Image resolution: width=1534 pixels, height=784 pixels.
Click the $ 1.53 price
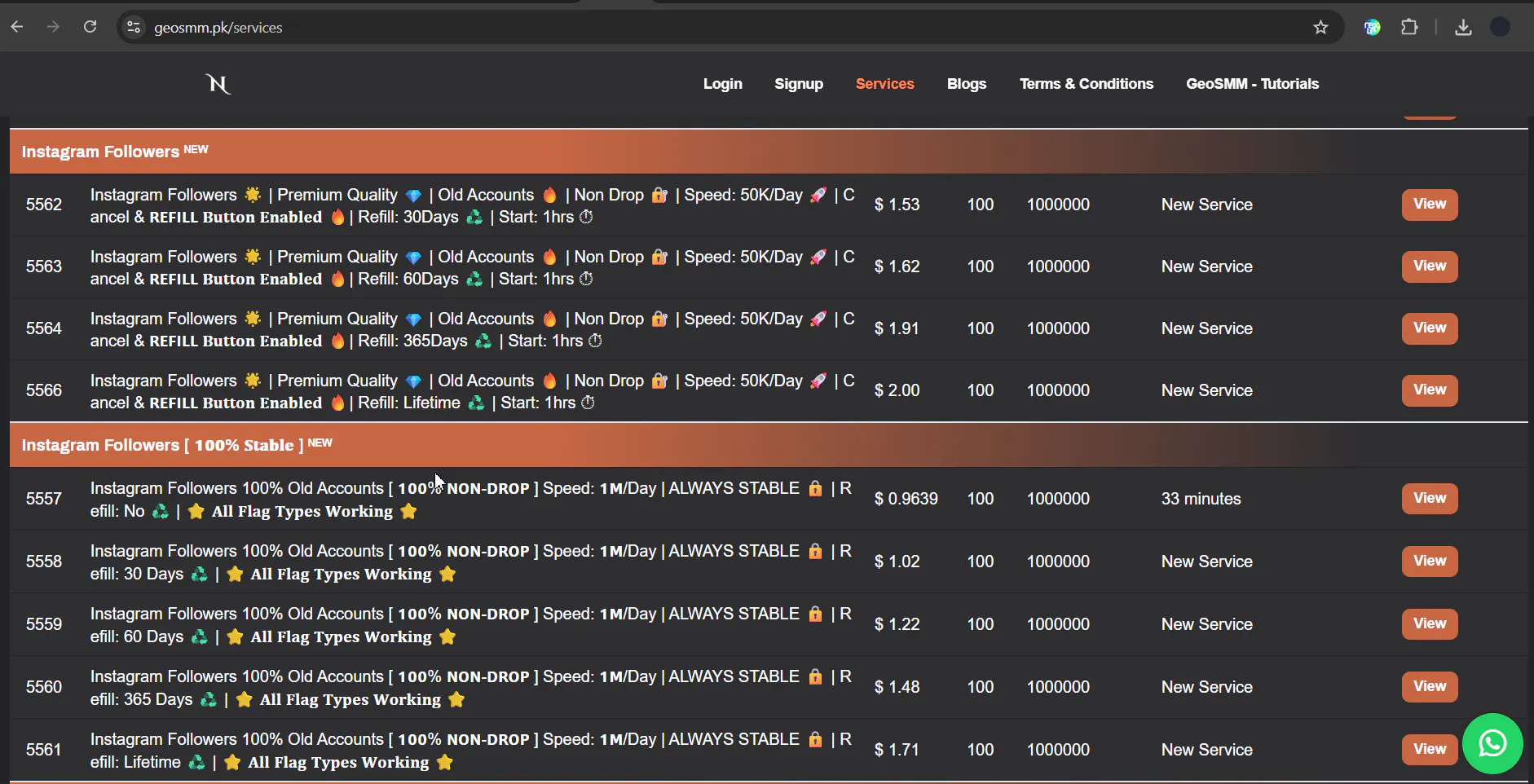pos(897,205)
